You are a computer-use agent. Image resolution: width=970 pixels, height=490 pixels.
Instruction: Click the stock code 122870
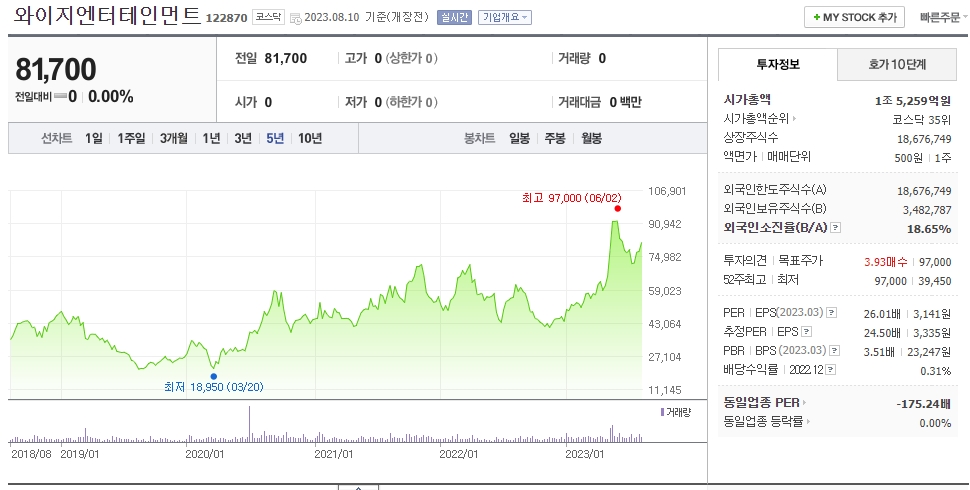coord(226,18)
